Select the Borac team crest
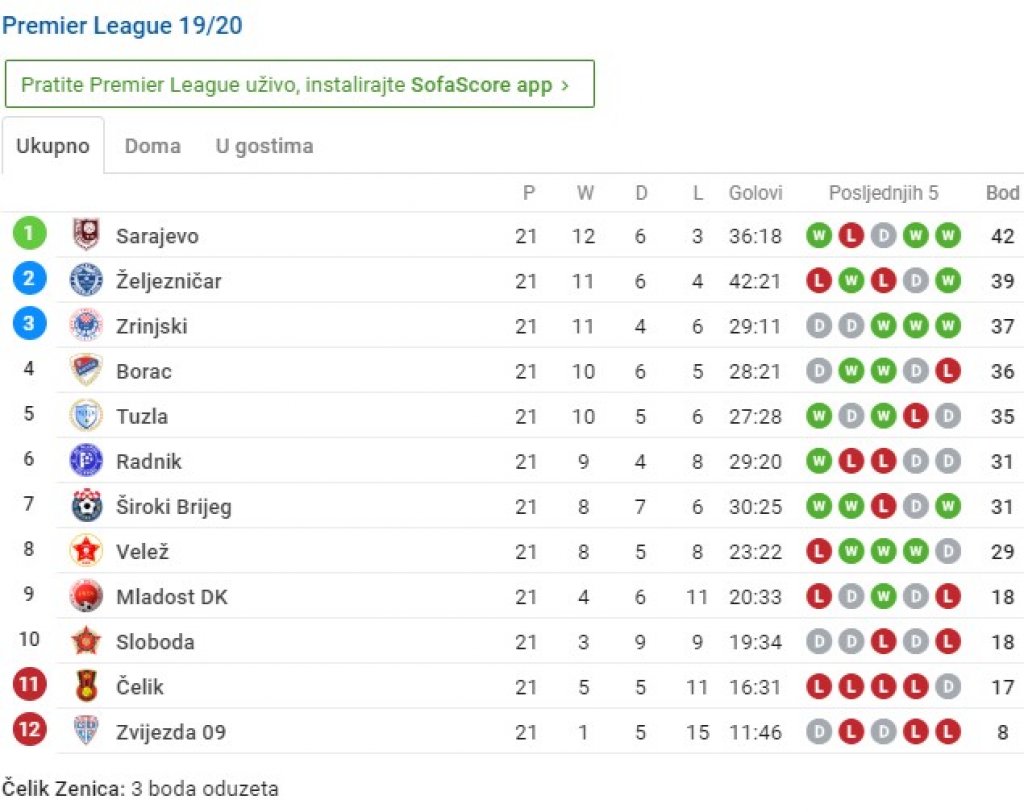Viewport: 1024px width, 812px height. (x=86, y=370)
